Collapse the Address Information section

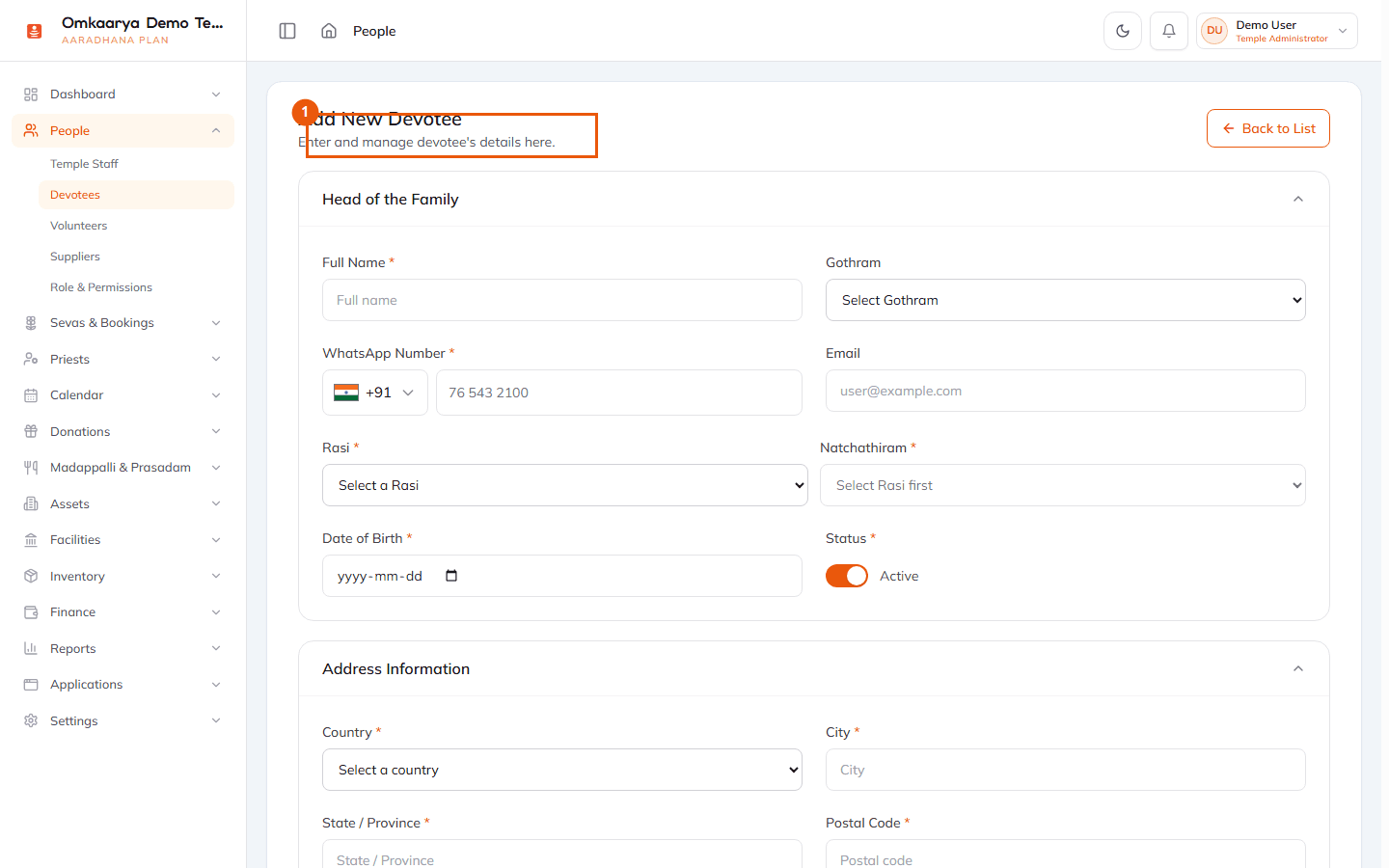tap(1298, 669)
